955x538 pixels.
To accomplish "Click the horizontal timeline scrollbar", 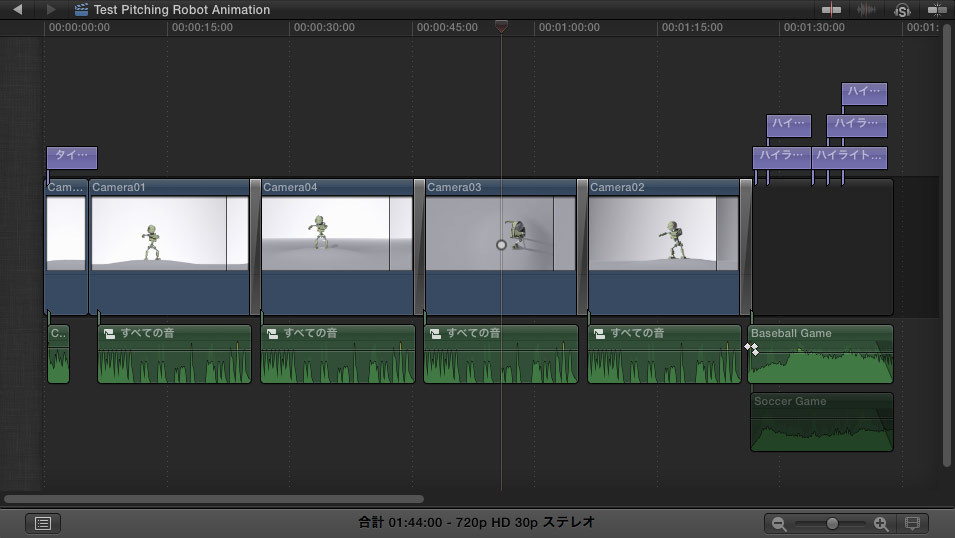I will click(214, 499).
